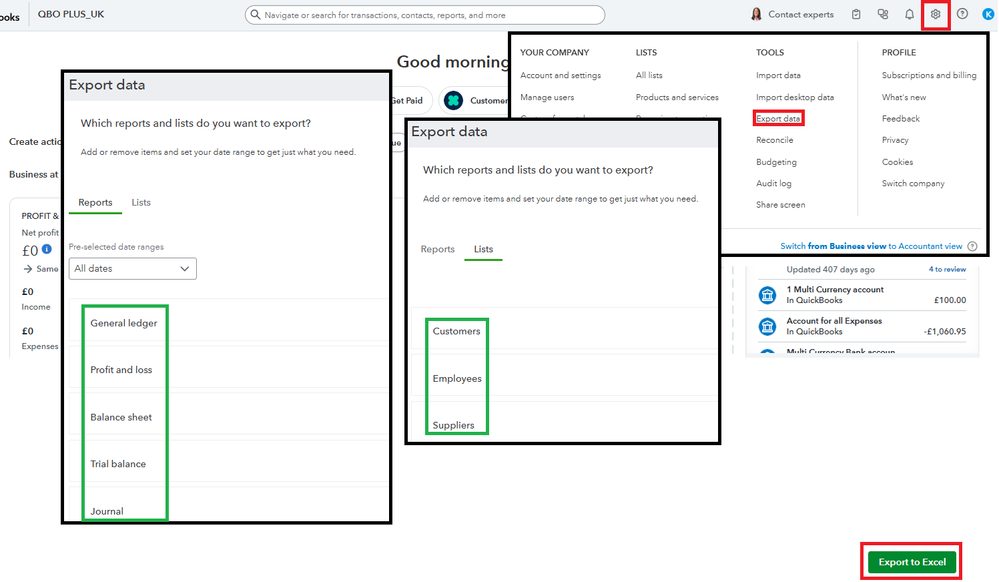Switch to Lists tab in left Export data
This screenshot has width=999, height=582.
[x=141, y=202]
